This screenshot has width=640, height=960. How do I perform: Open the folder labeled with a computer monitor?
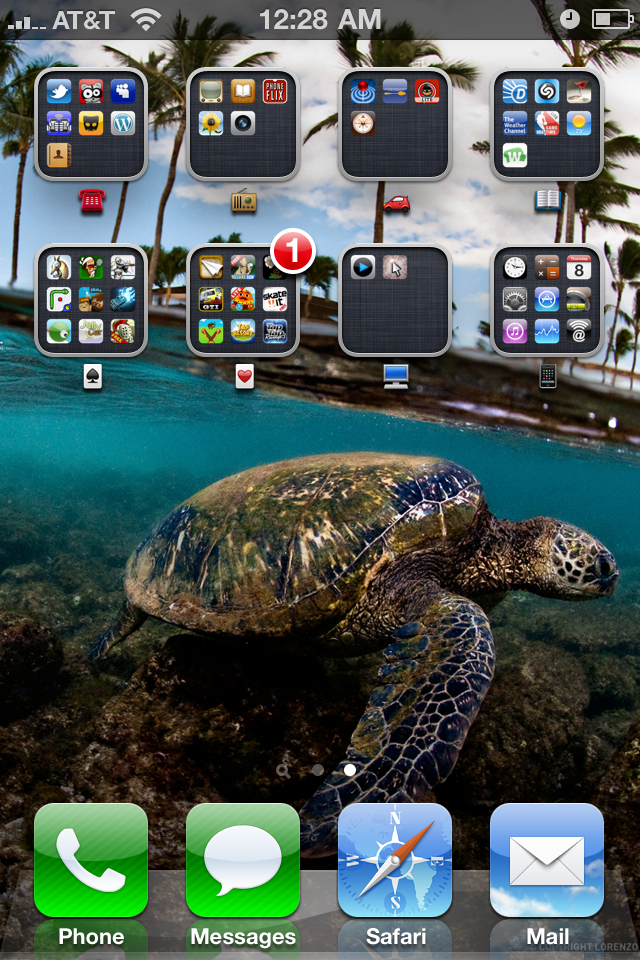[395, 300]
